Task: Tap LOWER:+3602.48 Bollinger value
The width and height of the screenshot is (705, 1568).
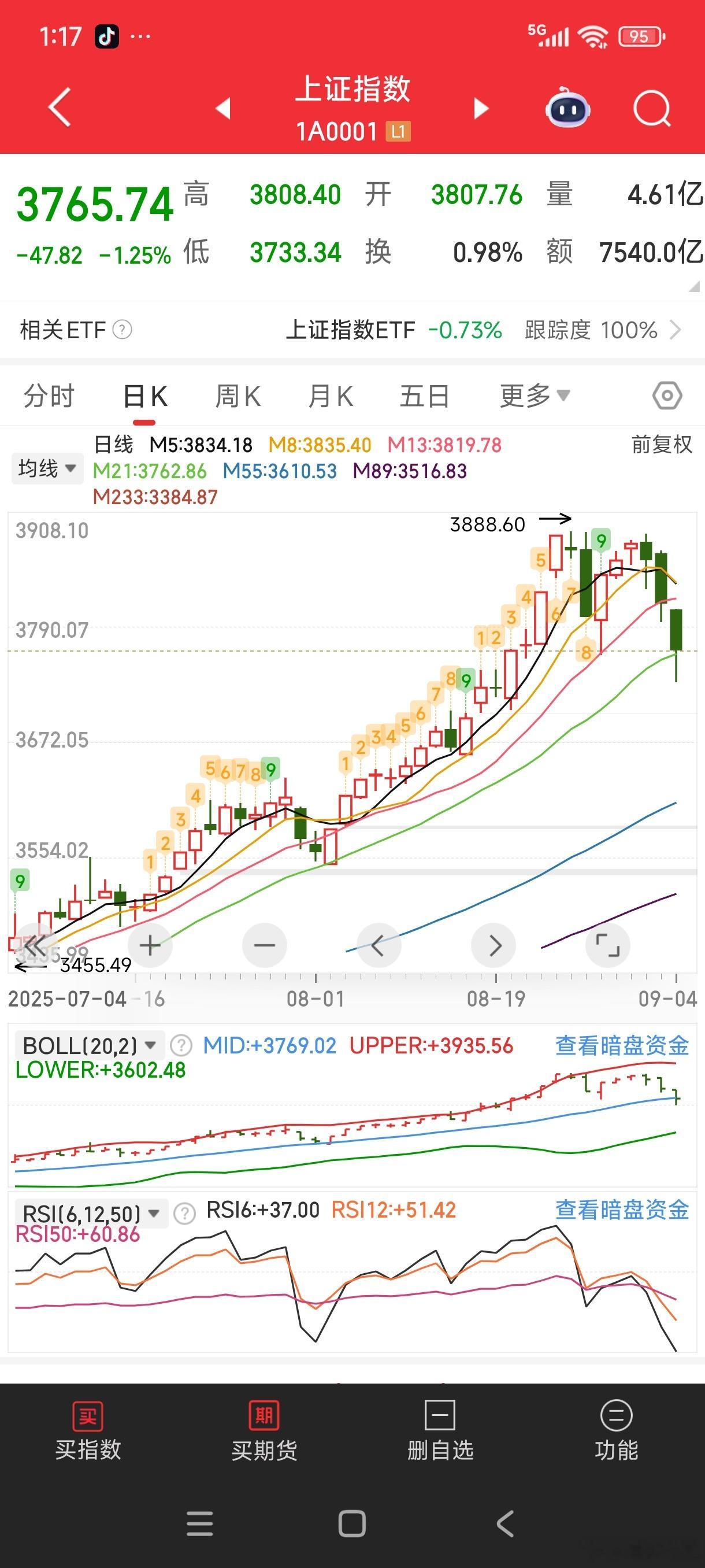Action: click(x=101, y=1070)
